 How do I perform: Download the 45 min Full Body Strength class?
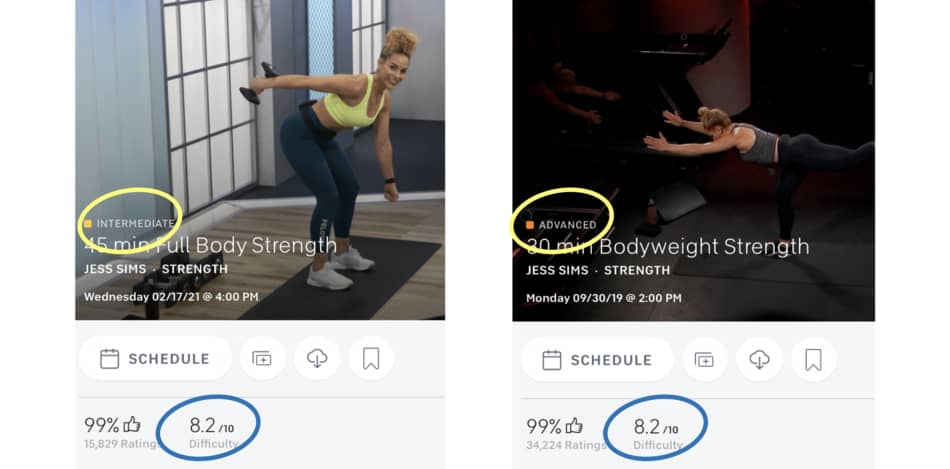point(317,359)
